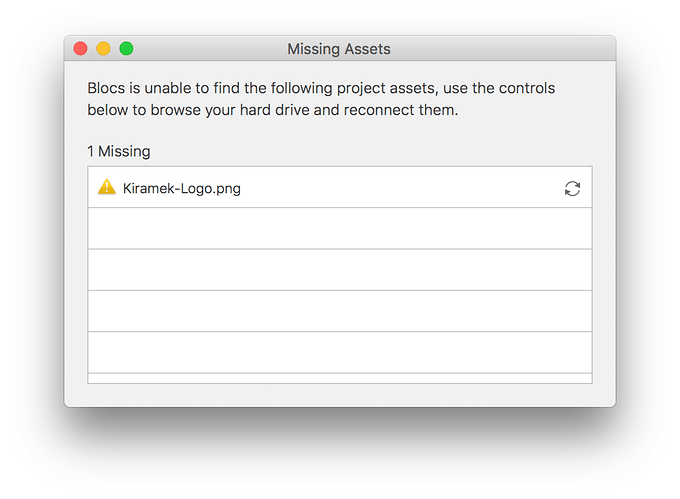Click the word "reconnect" in the description

click(379, 110)
